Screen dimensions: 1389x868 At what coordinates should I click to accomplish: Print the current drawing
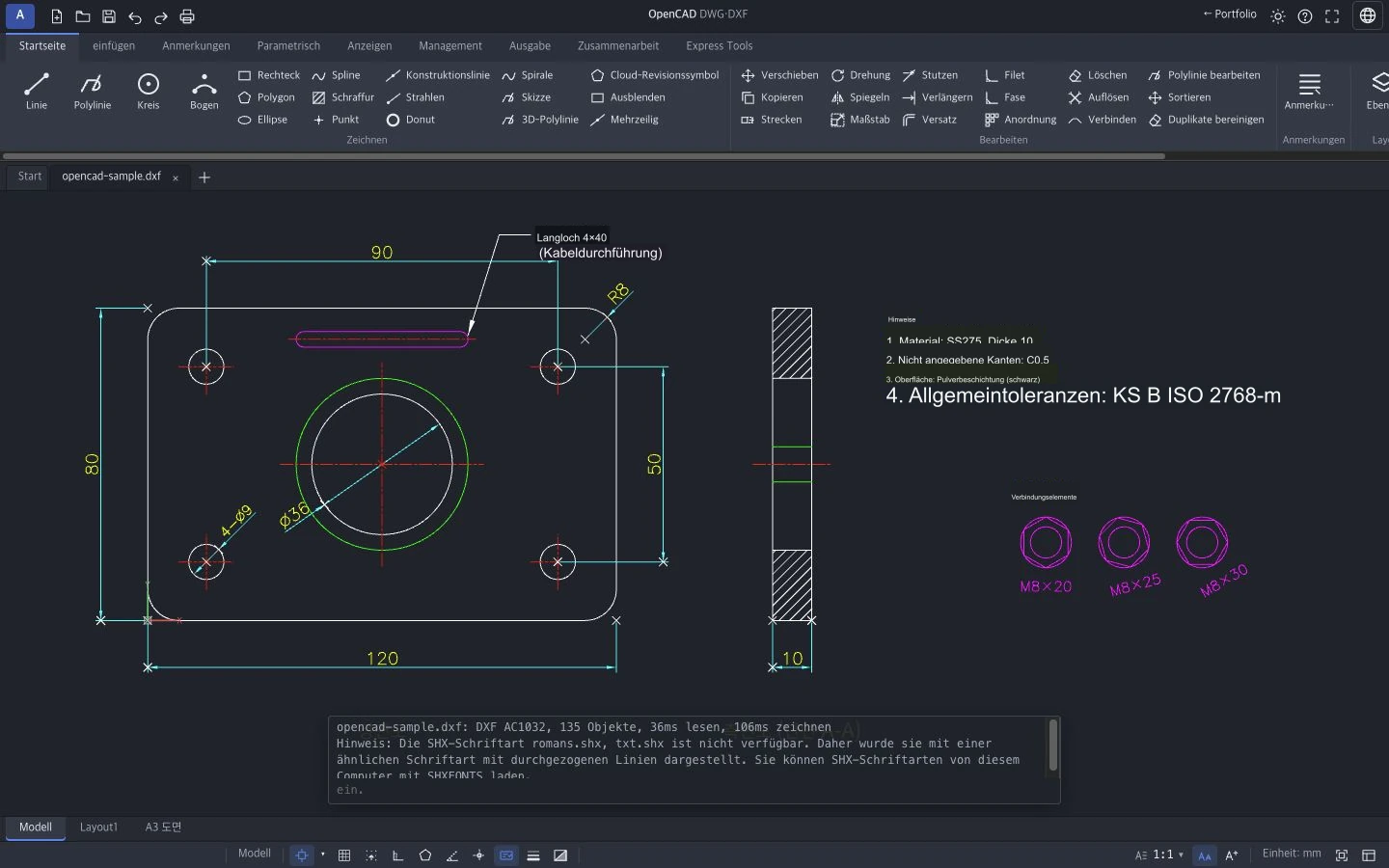[x=187, y=16]
